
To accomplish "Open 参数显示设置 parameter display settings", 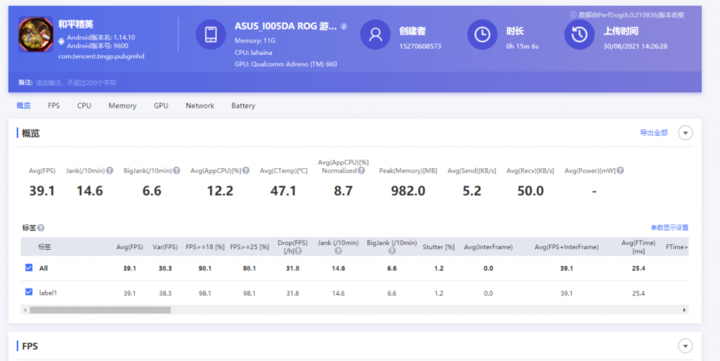I will pos(669,227).
